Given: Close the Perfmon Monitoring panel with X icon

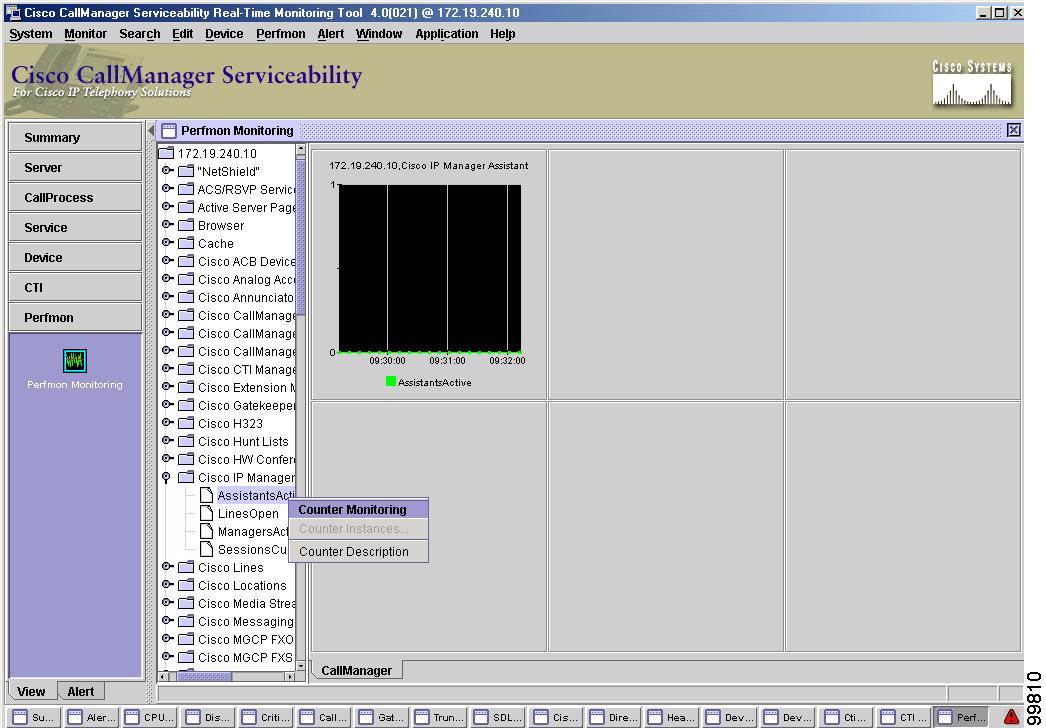Looking at the screenshot, I should click(x=1013, y=130).
